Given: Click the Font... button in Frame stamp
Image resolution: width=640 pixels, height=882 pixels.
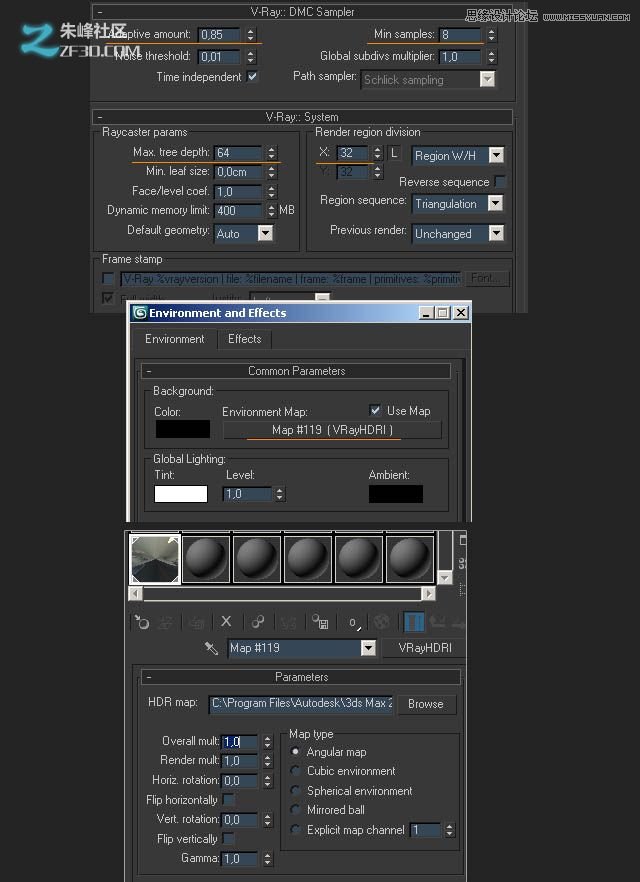Looking at the screenshot, I should 486,278.
